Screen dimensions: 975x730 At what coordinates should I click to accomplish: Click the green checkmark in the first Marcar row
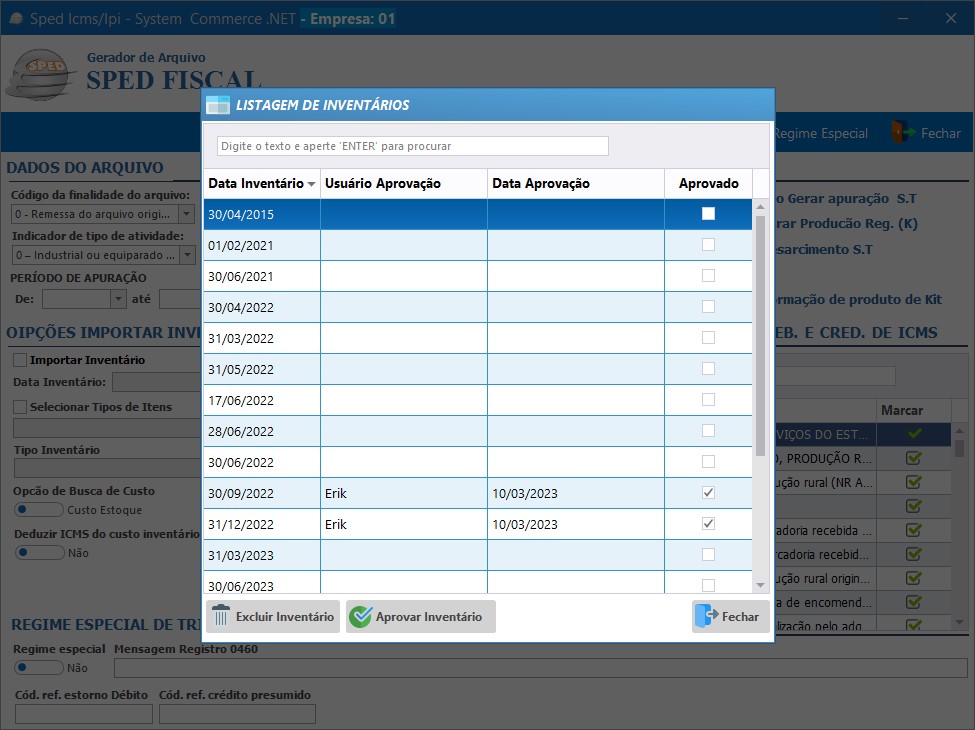pyautogui.click(x=913, y=433)
